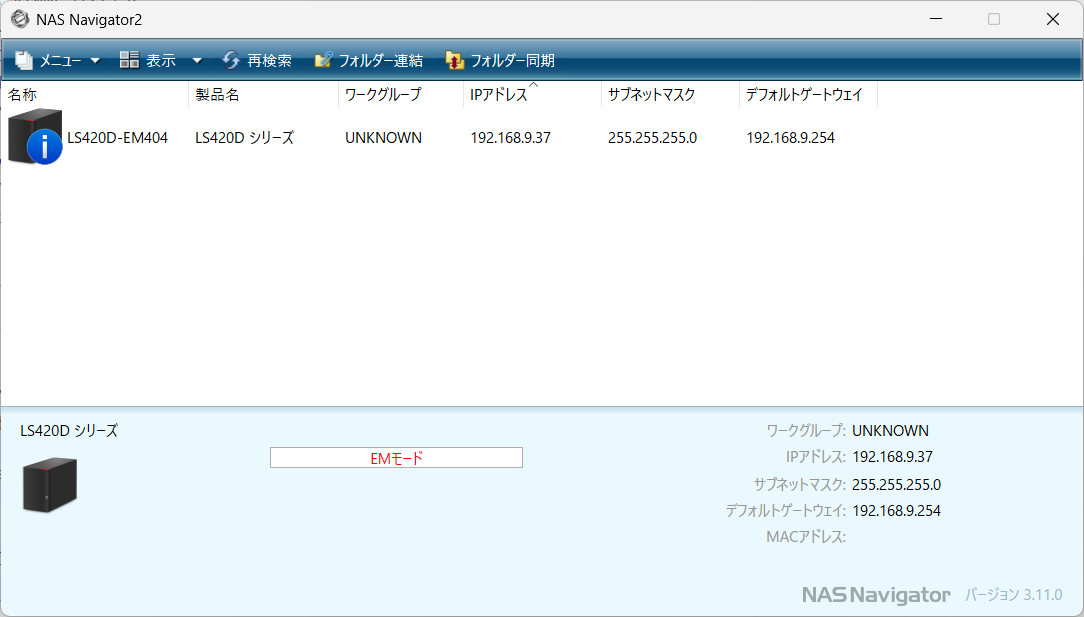Click the デフォルトゲートウェイ value in details pane

coord(897,511)
